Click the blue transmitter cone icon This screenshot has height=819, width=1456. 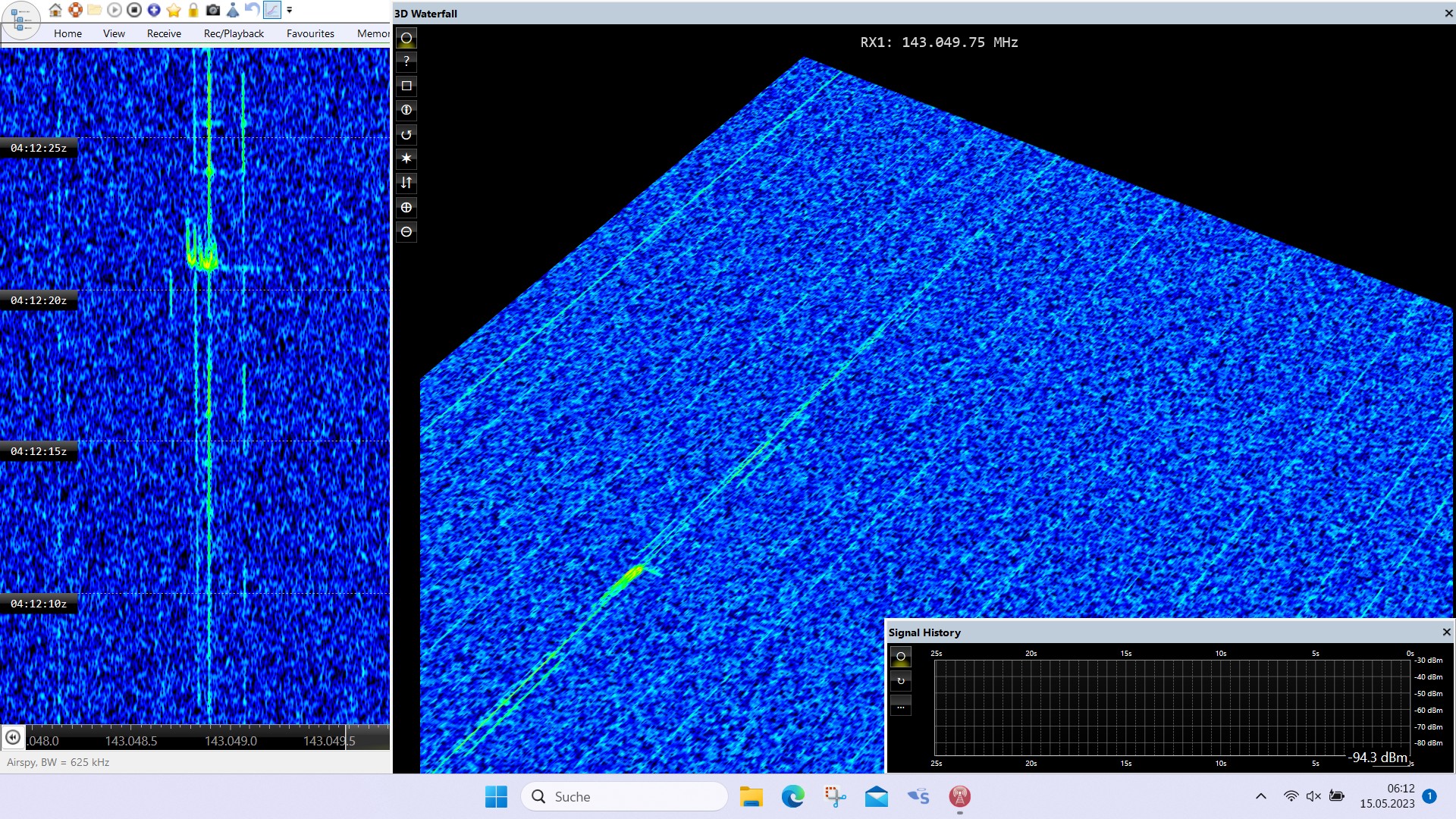233,10
